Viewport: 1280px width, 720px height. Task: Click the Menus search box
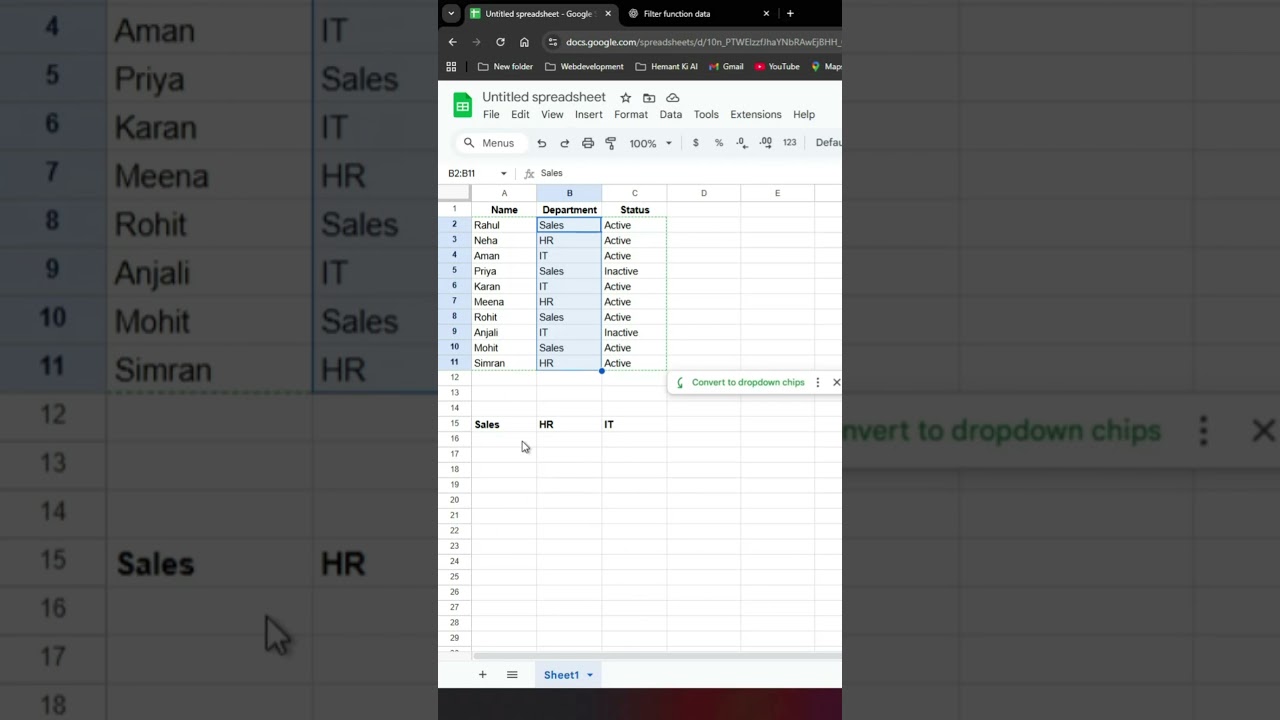pos(491,143)
